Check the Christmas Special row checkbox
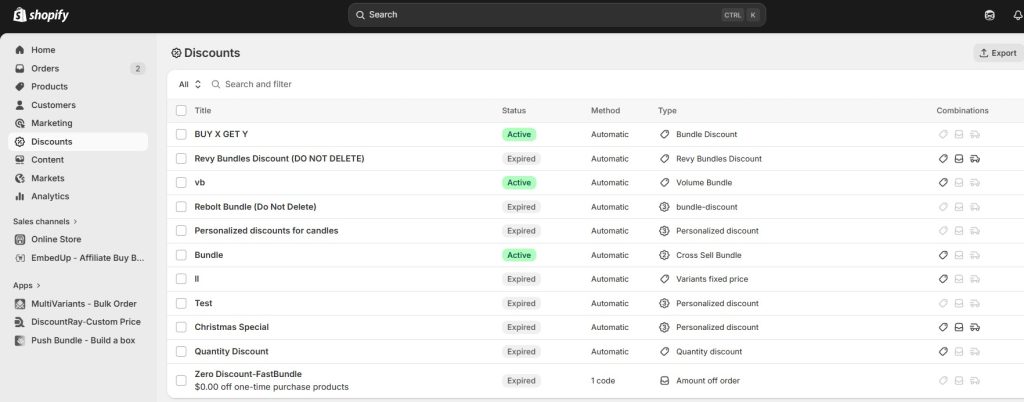This screenshot has width=1024, height=402. coord(181,327)
